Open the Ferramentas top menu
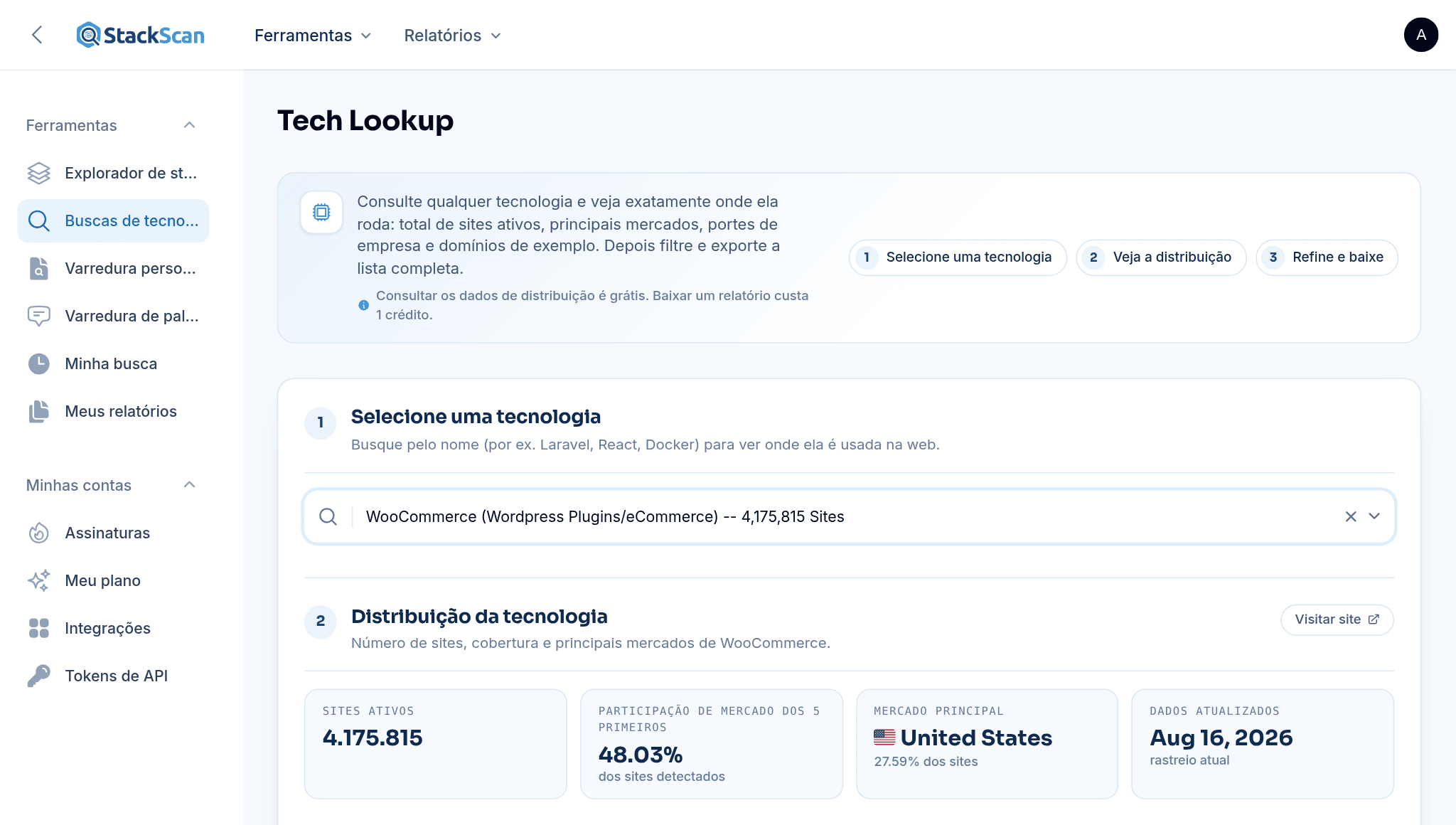Viewport: 1456px width, 825px height. 313,36
